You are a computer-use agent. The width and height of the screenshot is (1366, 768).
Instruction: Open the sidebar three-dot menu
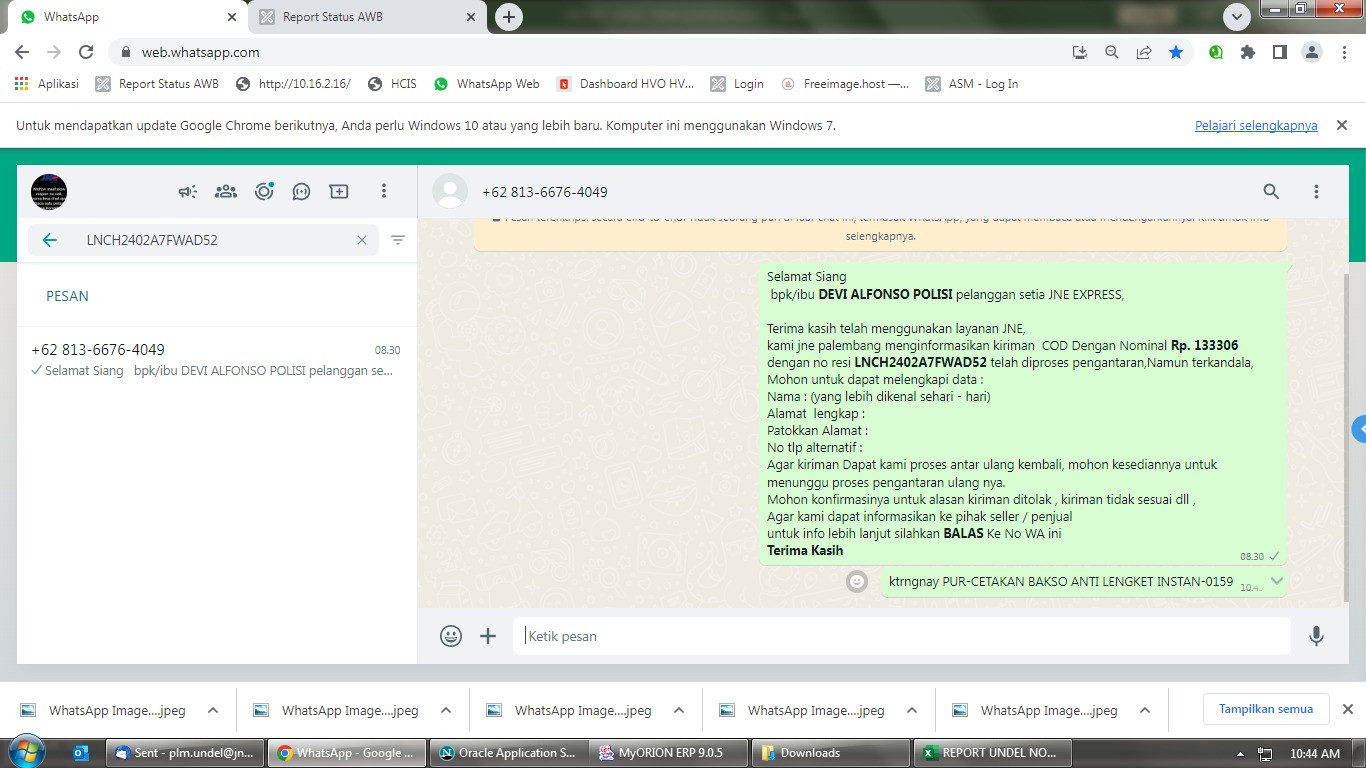384,191
